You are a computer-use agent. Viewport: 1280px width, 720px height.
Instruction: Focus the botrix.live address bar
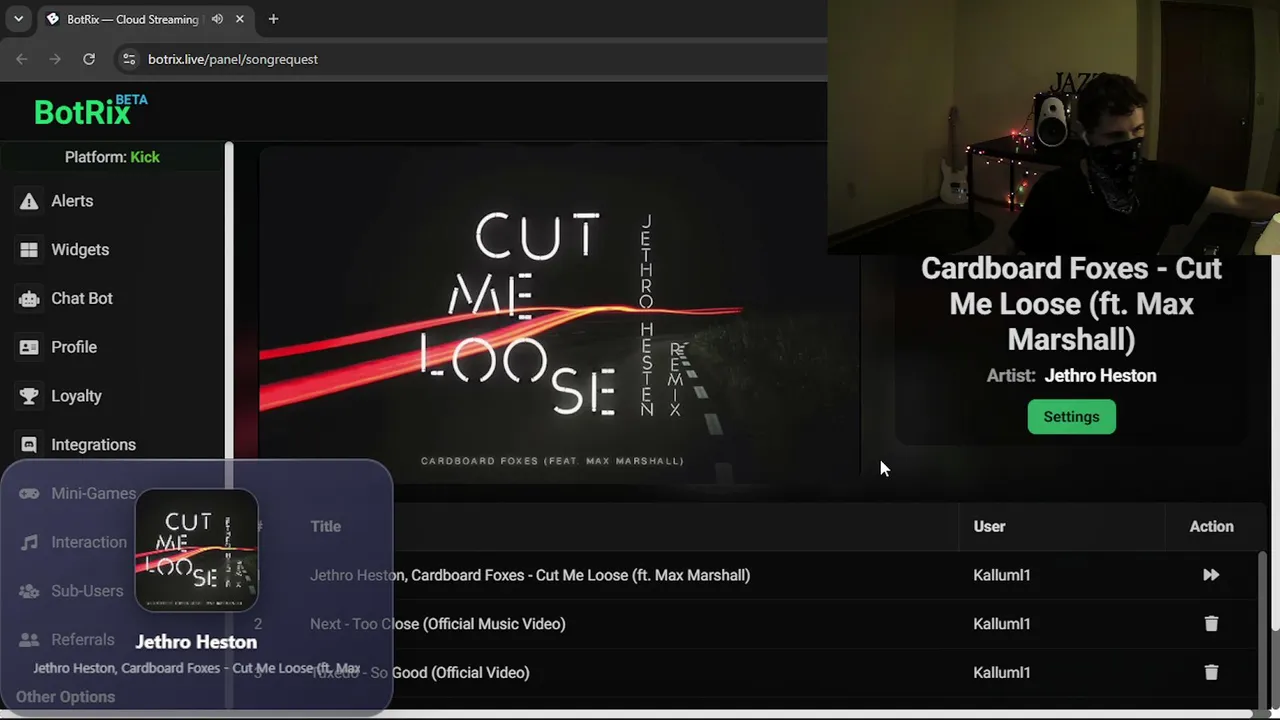pyautogui.click(x=470, y=59)
